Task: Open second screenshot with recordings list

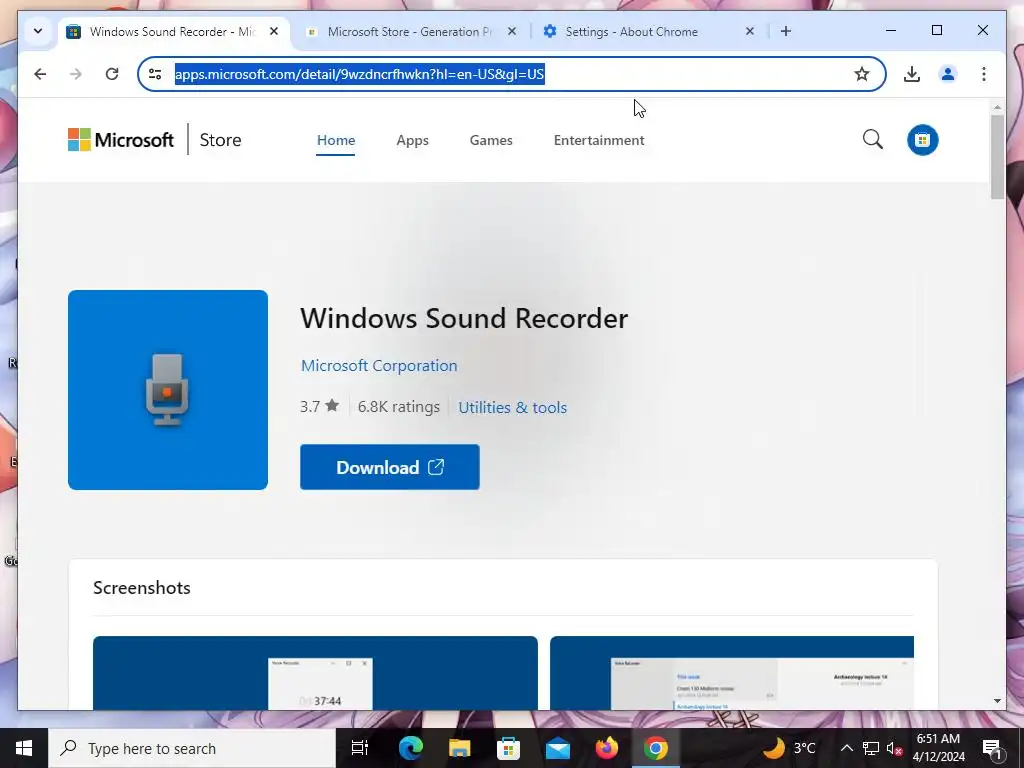Action: pyautogui.click(x=731, y=673)
